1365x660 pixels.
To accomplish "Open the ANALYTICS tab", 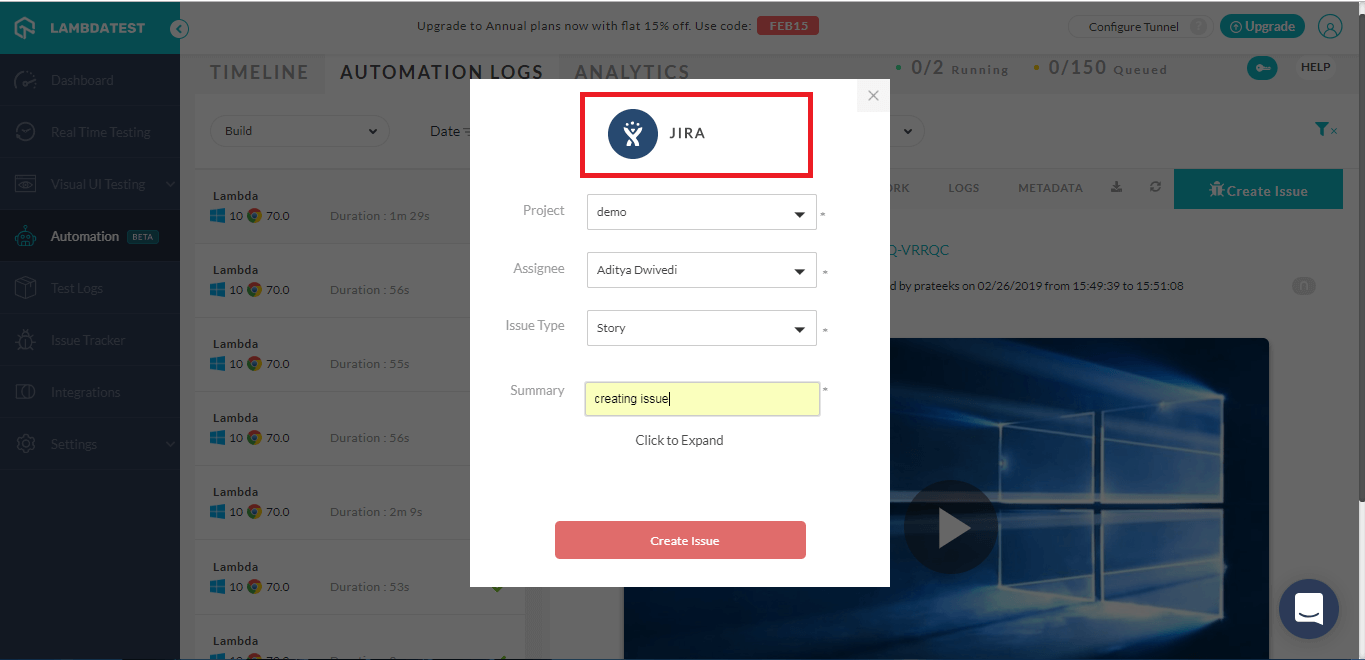I will click(x=631, y=72).
